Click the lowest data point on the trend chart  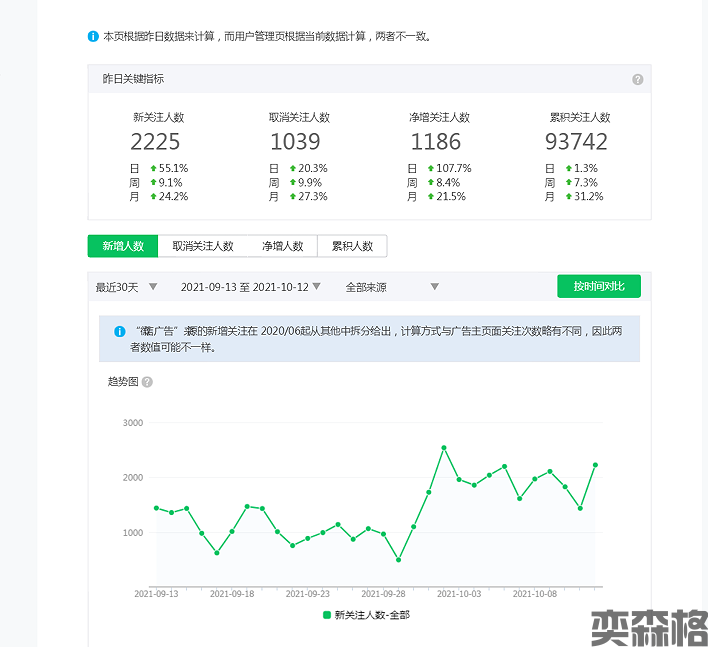(398, 560)
